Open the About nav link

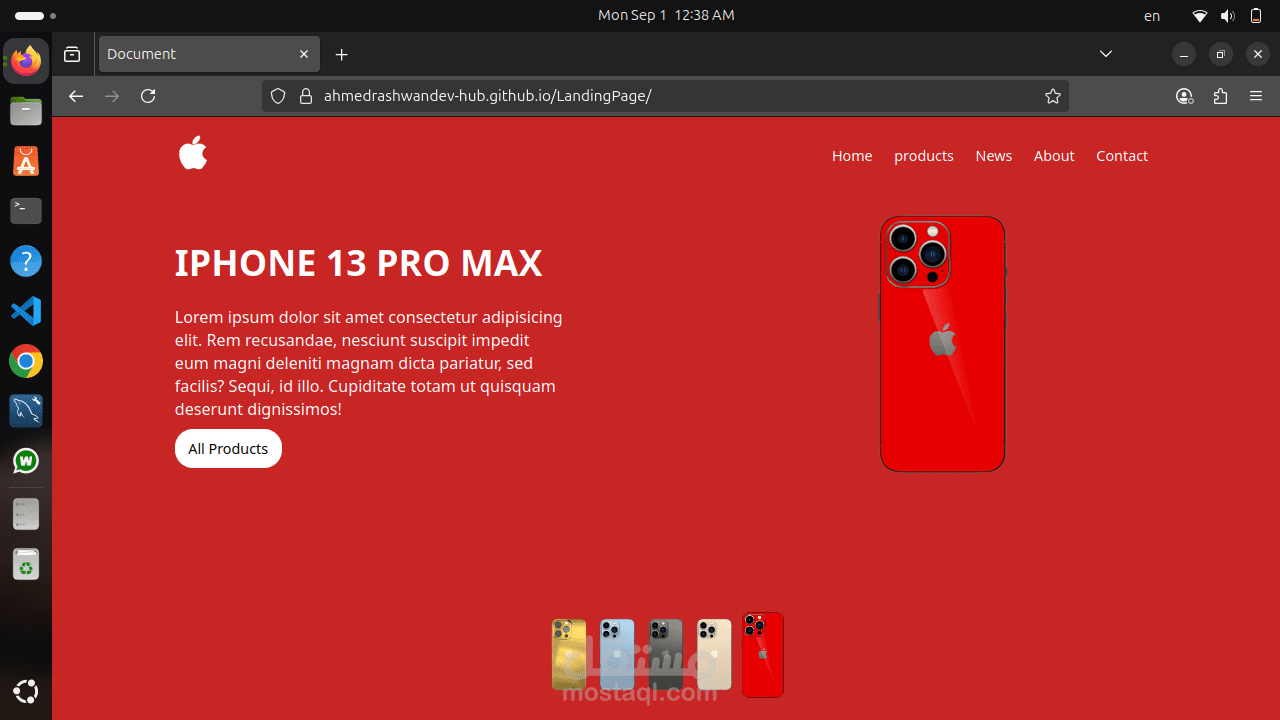click(x=1054, y=156)
